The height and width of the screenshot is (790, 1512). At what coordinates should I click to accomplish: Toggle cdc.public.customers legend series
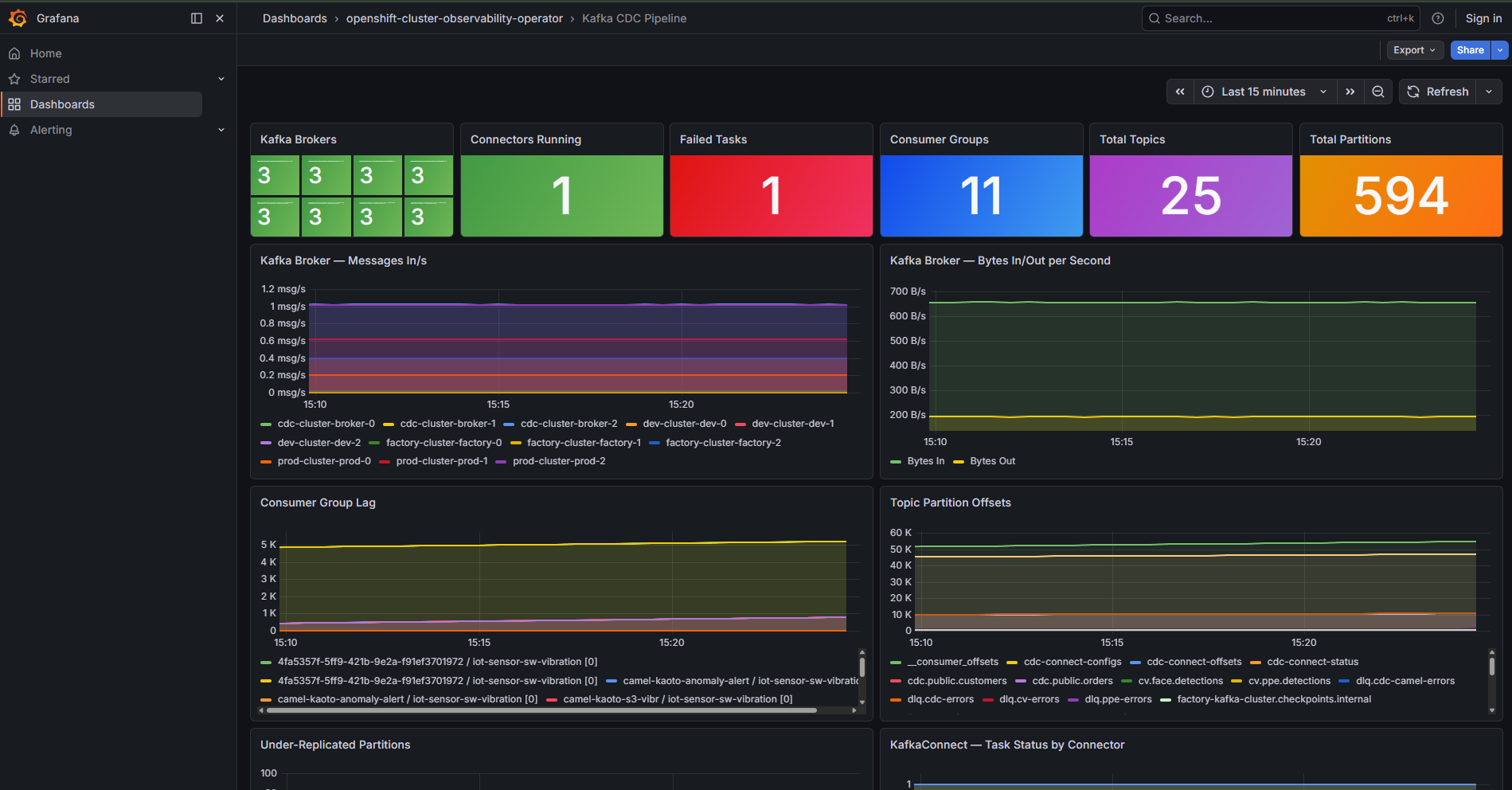(x=957, y=681)
